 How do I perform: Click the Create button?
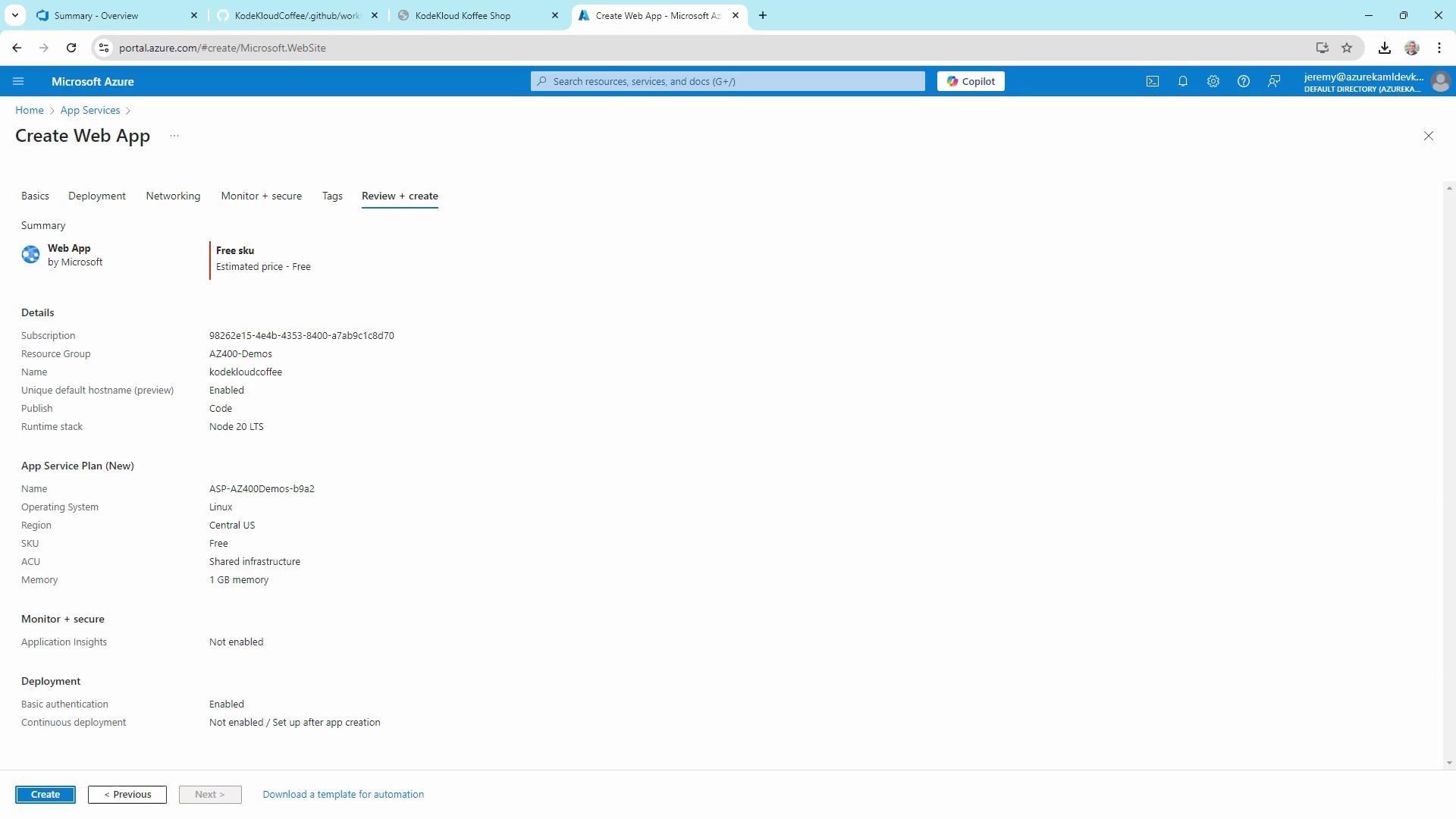pyautogui.click(x=45, y=794)
